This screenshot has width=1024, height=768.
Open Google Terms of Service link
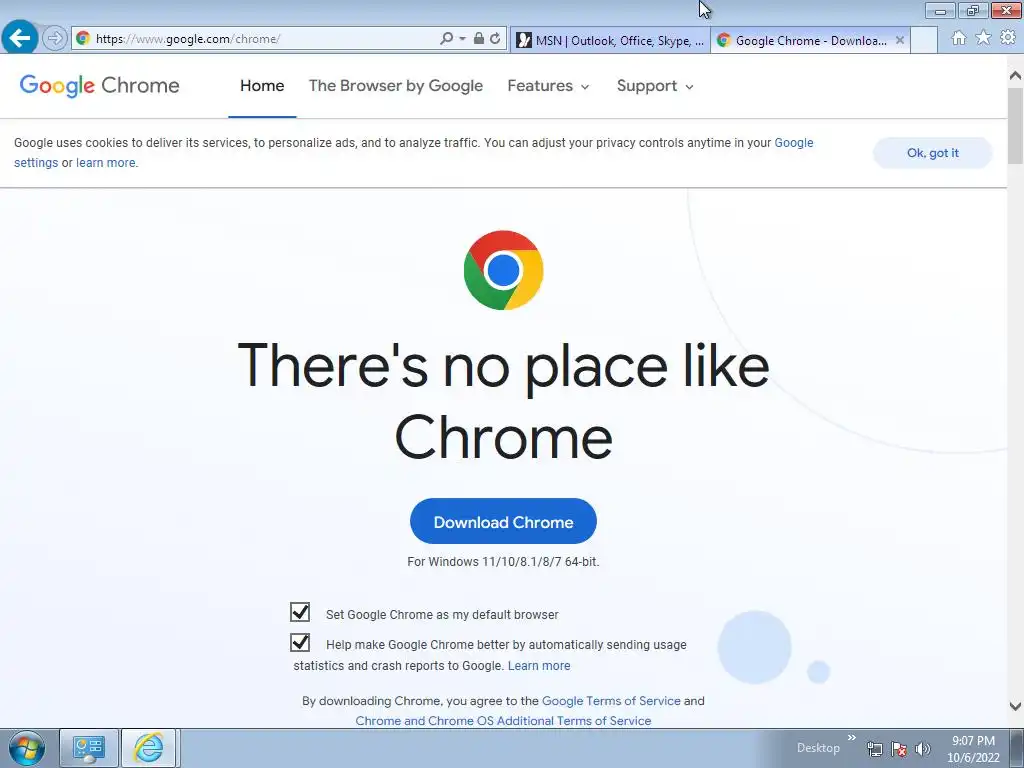(x=611, y=701)
